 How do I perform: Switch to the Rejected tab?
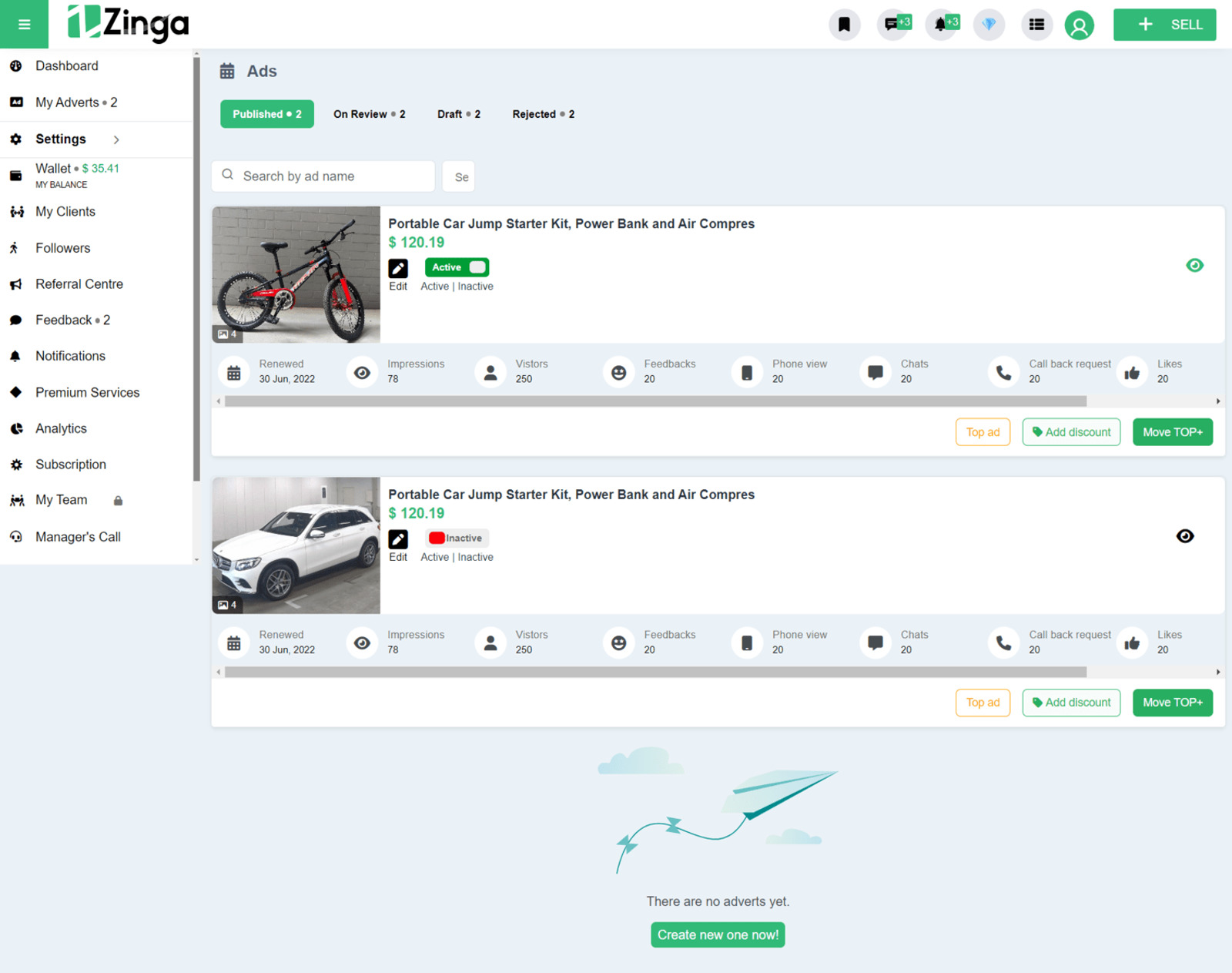[x=543, y=114]
